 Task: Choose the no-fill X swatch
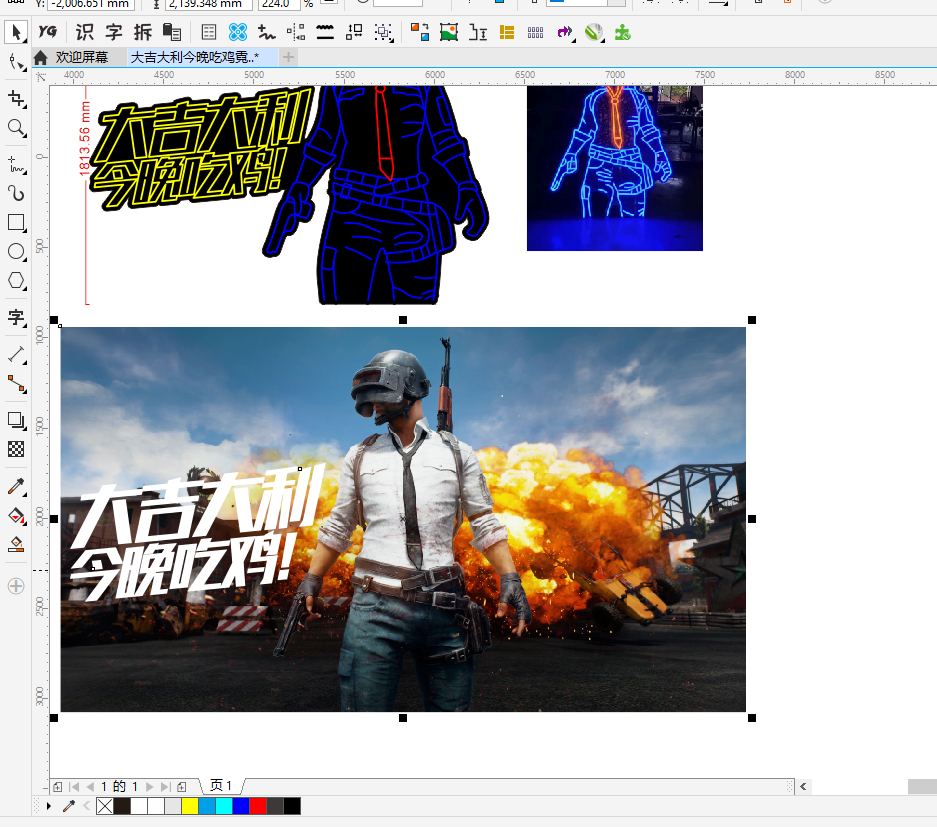[105, 806]
